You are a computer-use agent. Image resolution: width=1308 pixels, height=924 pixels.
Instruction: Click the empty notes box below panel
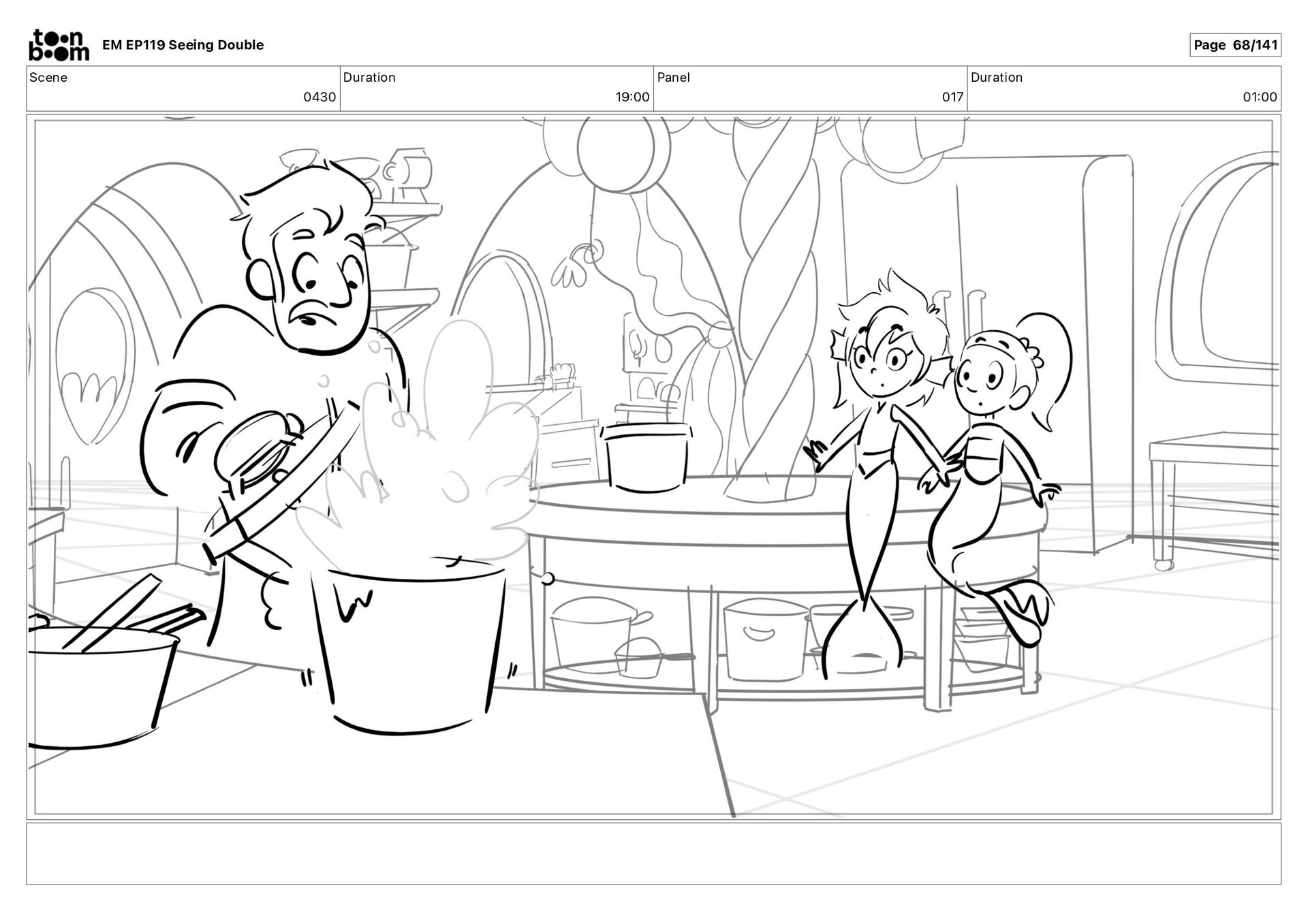tap(653, 853)
